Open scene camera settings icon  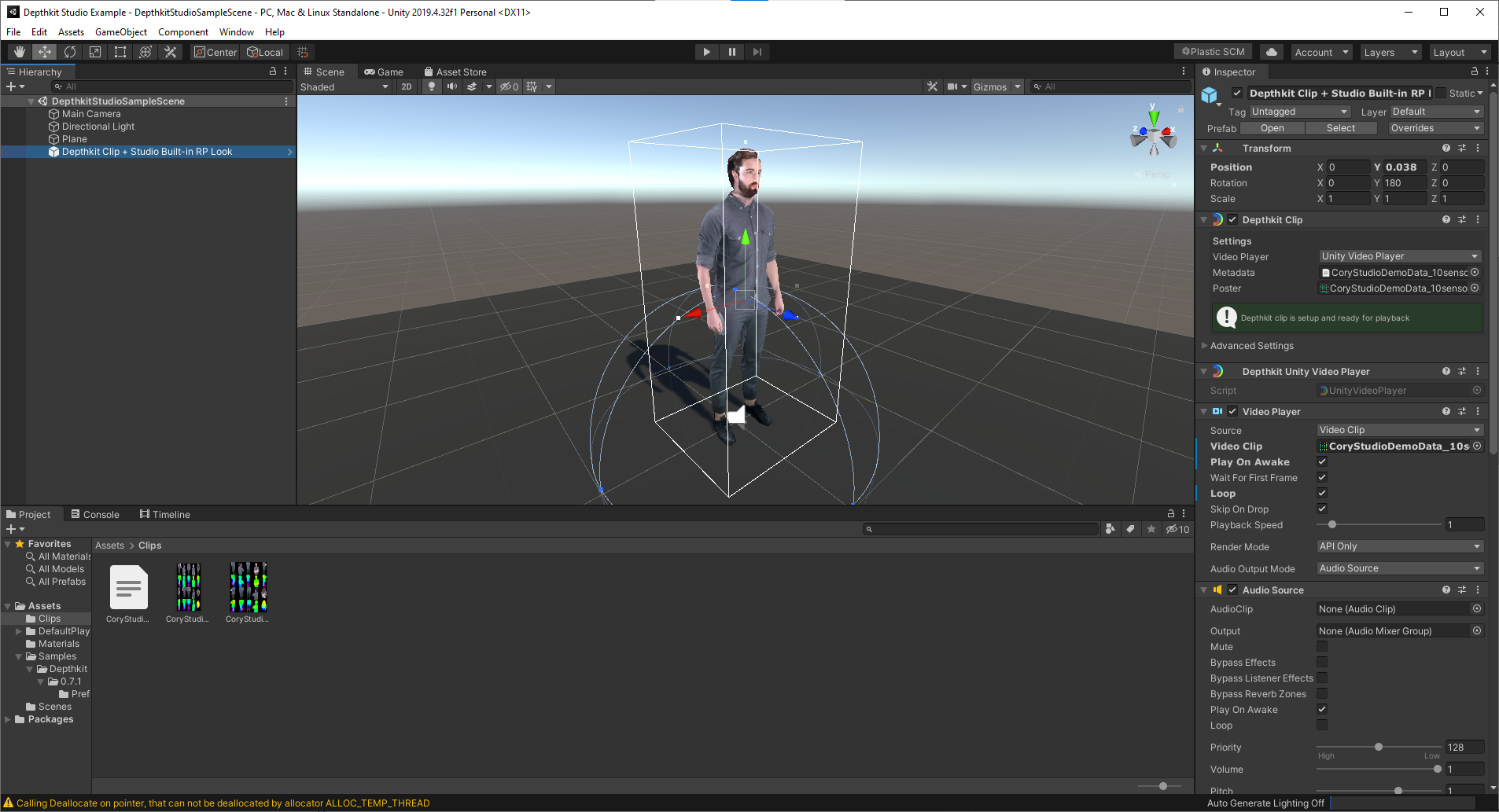tap(952, 86)
